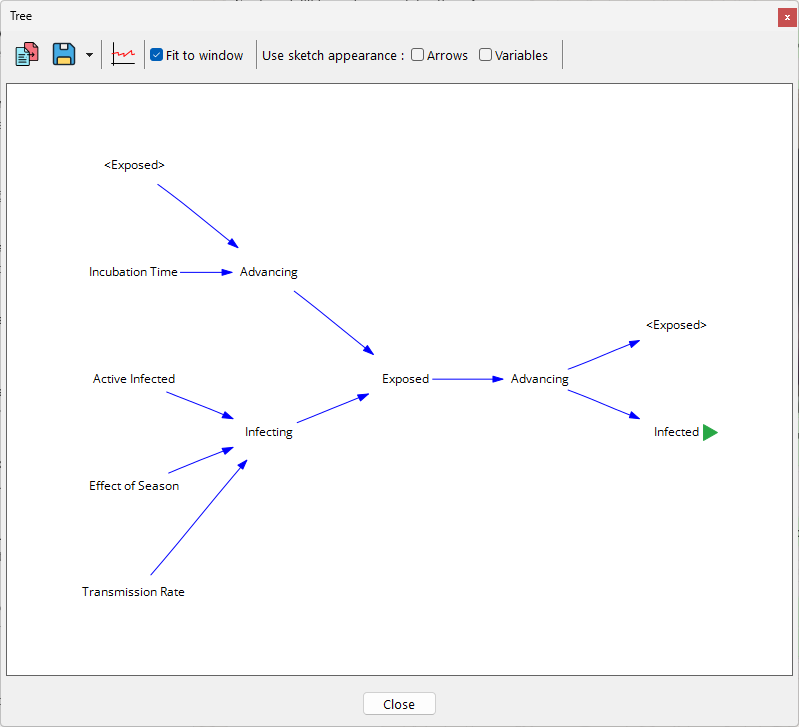This screenshot has height=727, width=799.
Task: Select the central Exposed node
Action: (x=405, y=379)
